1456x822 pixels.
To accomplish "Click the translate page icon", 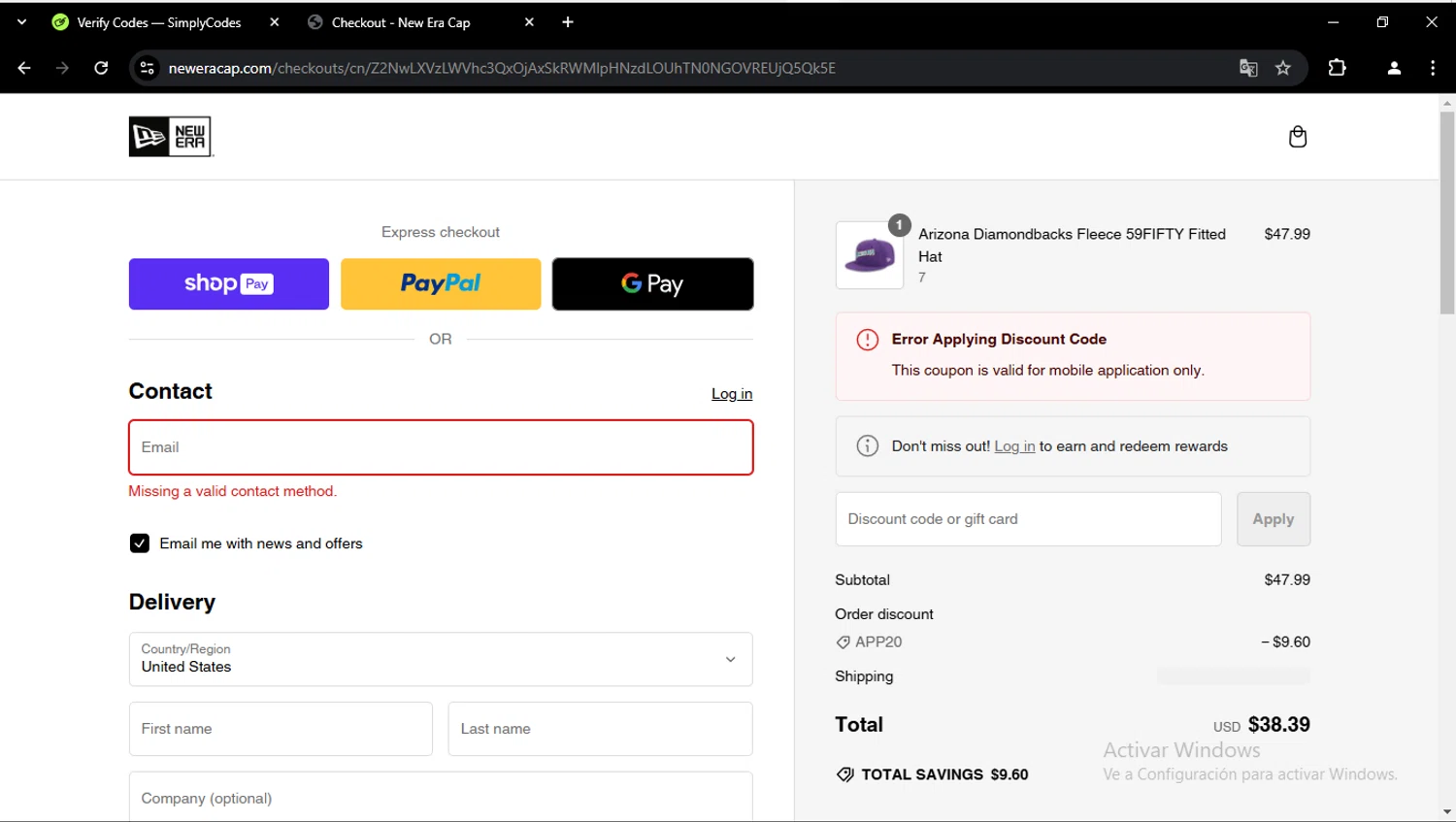I will click(x=1248, y=68).
